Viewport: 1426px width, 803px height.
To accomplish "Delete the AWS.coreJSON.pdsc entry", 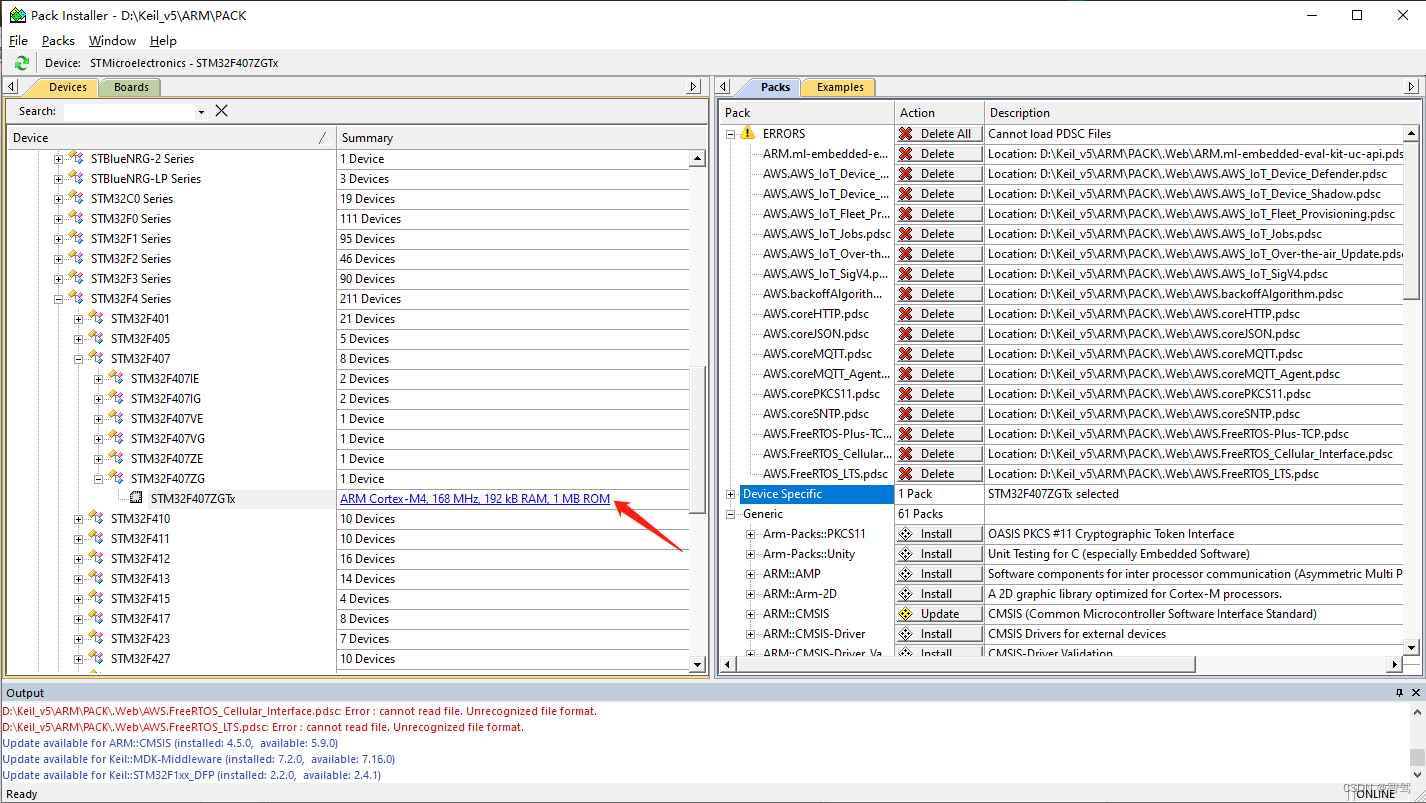I will [x=939, y=333].
